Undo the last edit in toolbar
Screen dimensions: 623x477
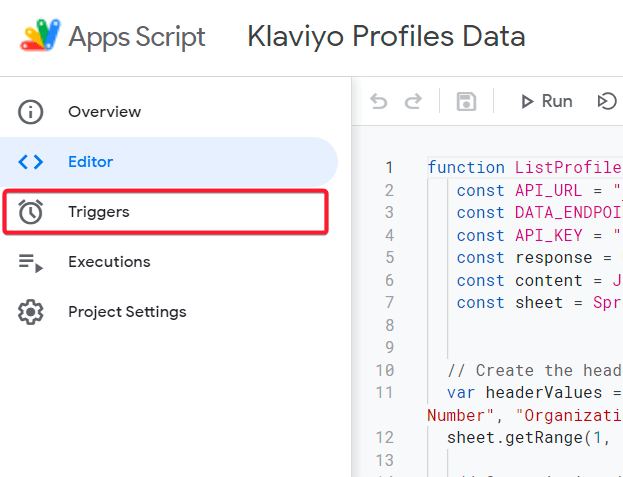pyautogui.click(x=379, y=101)
